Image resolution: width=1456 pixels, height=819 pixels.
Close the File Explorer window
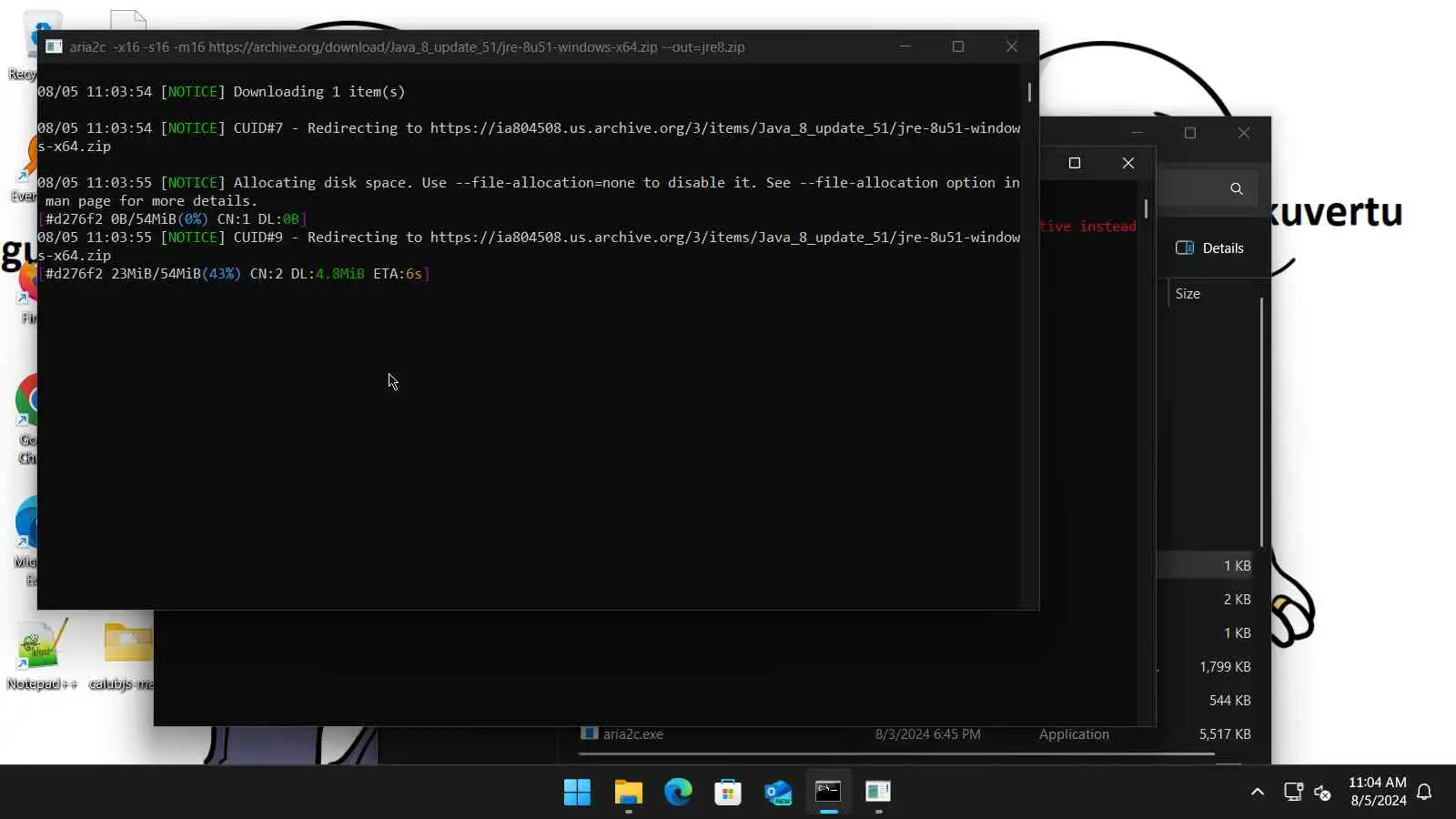pyautogui.click(x=1244, y=133)
